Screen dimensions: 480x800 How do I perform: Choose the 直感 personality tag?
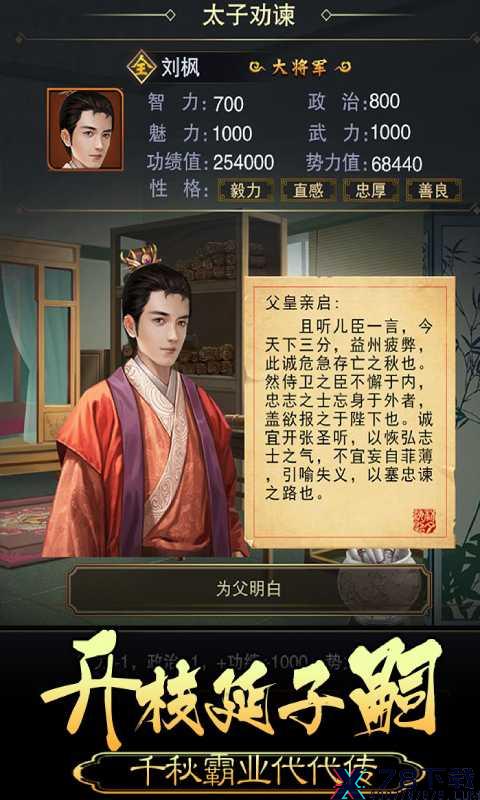pos(309,190)
